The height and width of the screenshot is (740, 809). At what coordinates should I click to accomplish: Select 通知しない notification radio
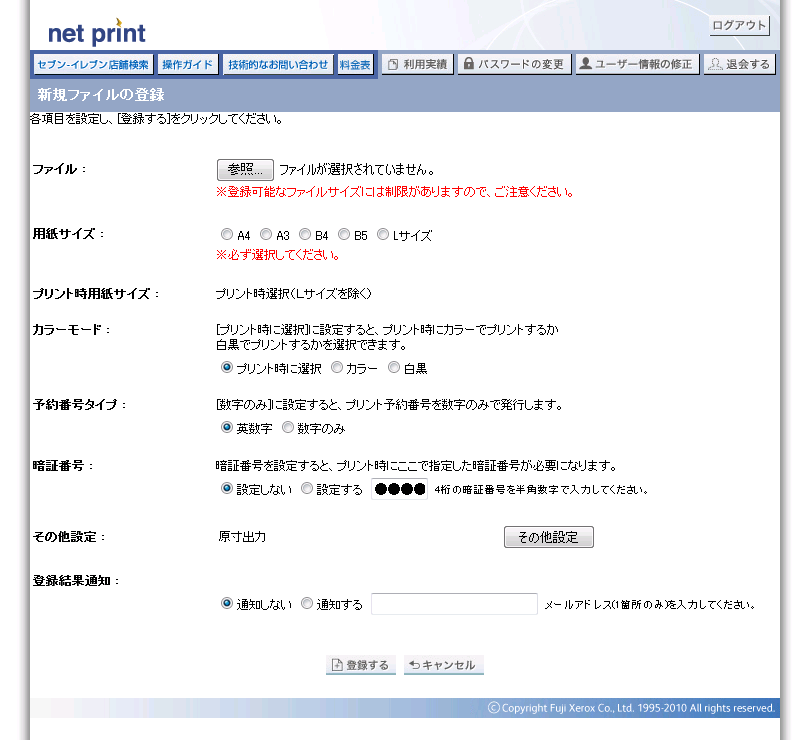pyautogui.click(x=226, y=603)
